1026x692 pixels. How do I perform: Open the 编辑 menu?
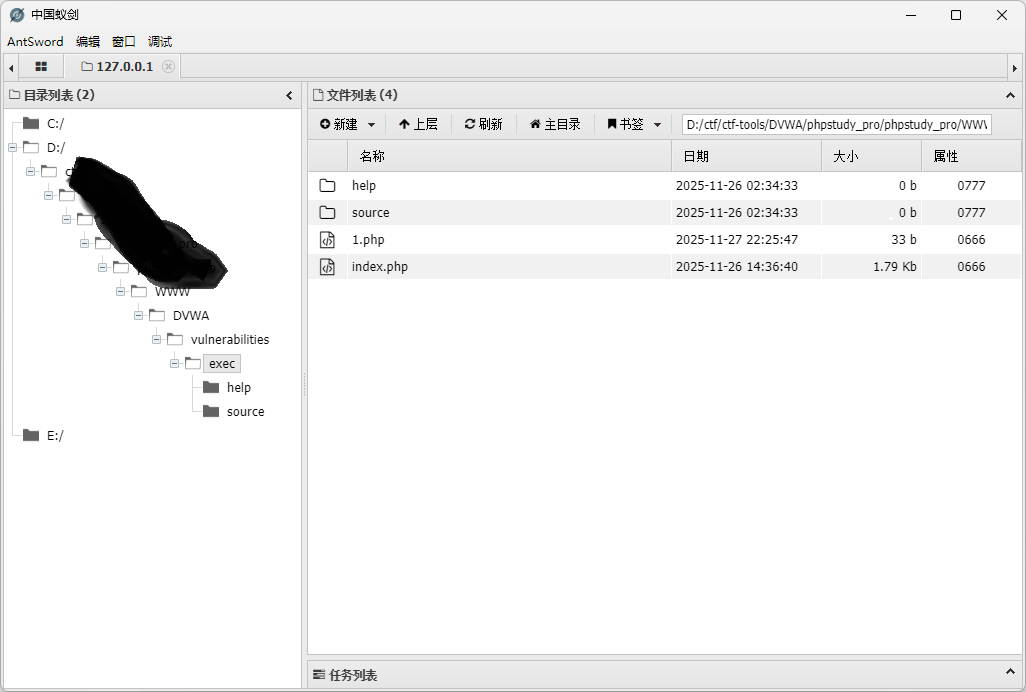pos(88,41)
